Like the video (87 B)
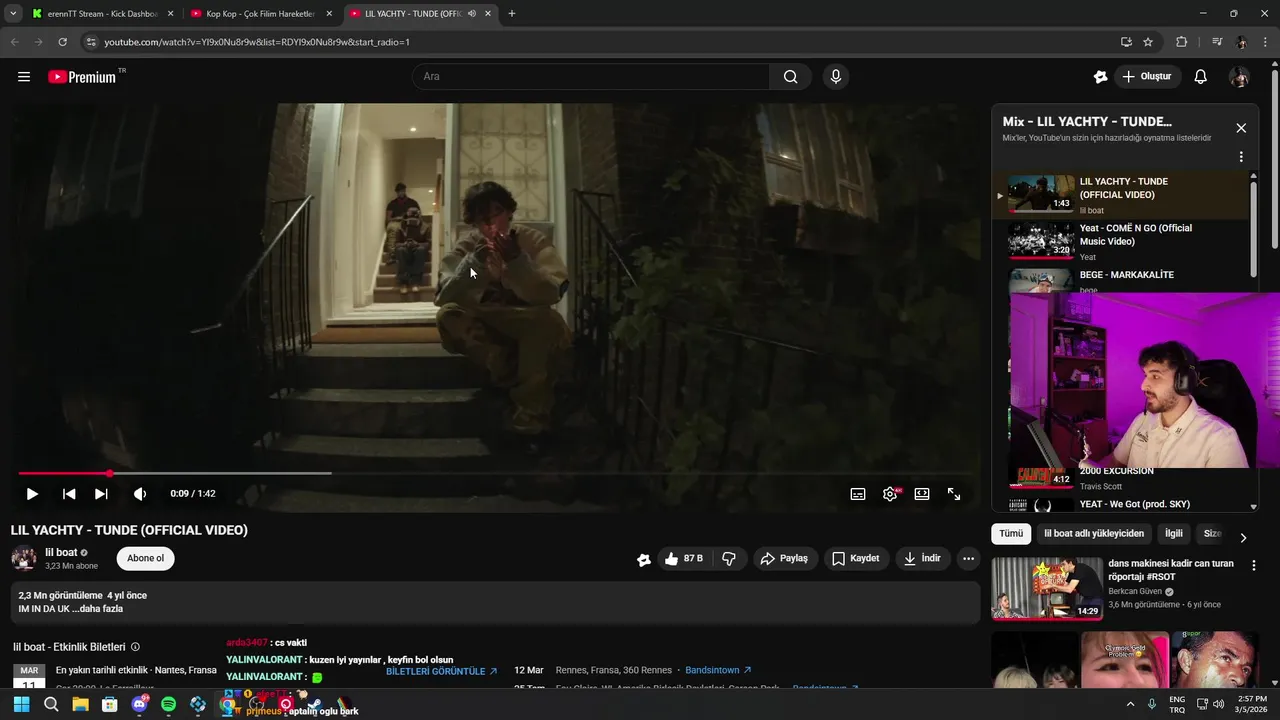The image size is (1280, 720). (x=684, y=559)
